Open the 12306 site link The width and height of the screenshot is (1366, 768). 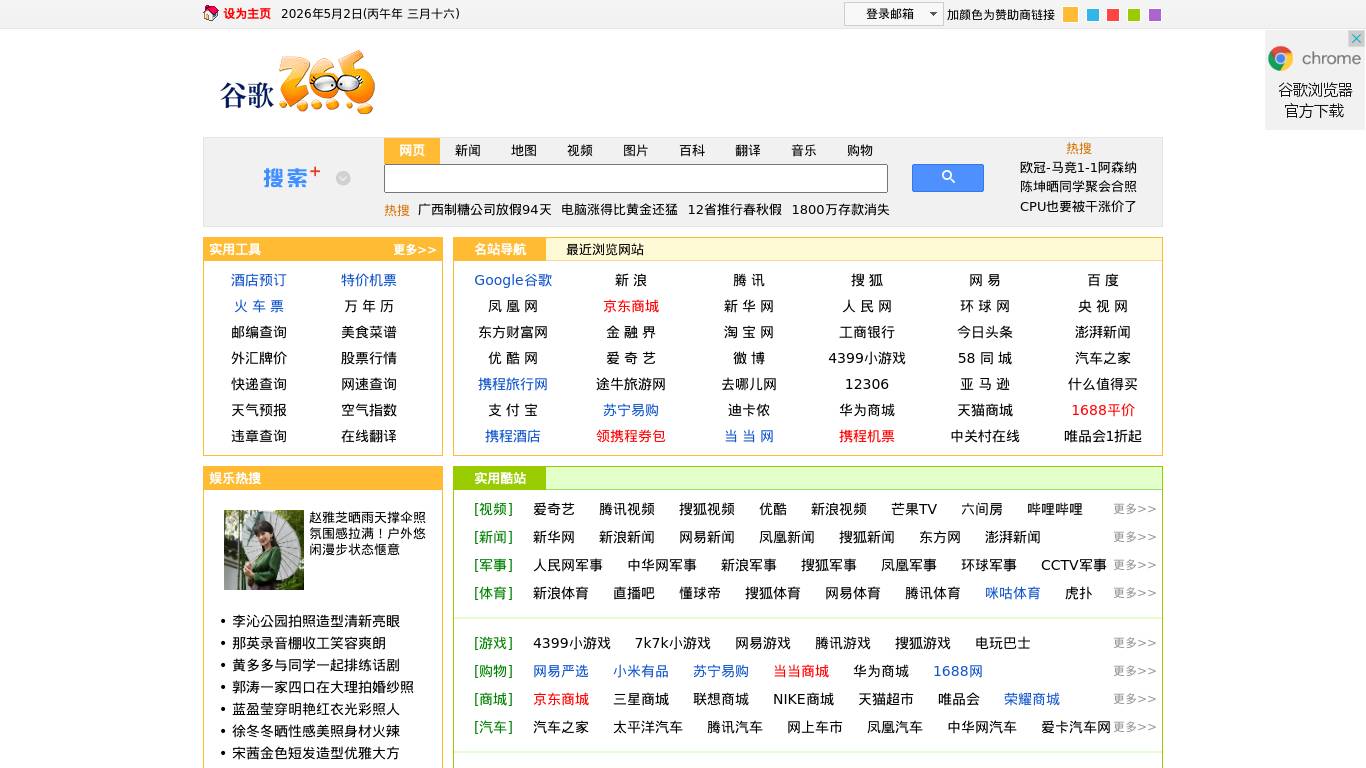pos(867,384)
